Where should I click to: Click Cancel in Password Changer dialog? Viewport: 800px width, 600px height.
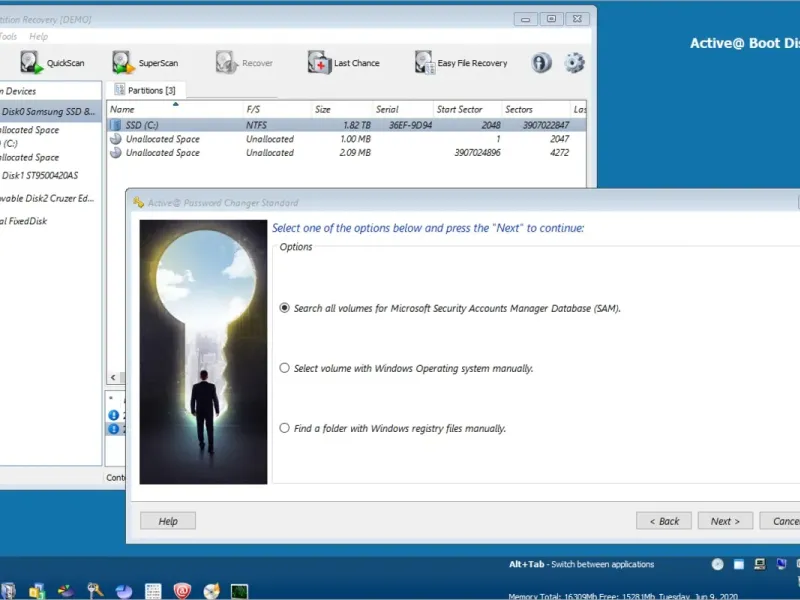(x=780, y=521)
